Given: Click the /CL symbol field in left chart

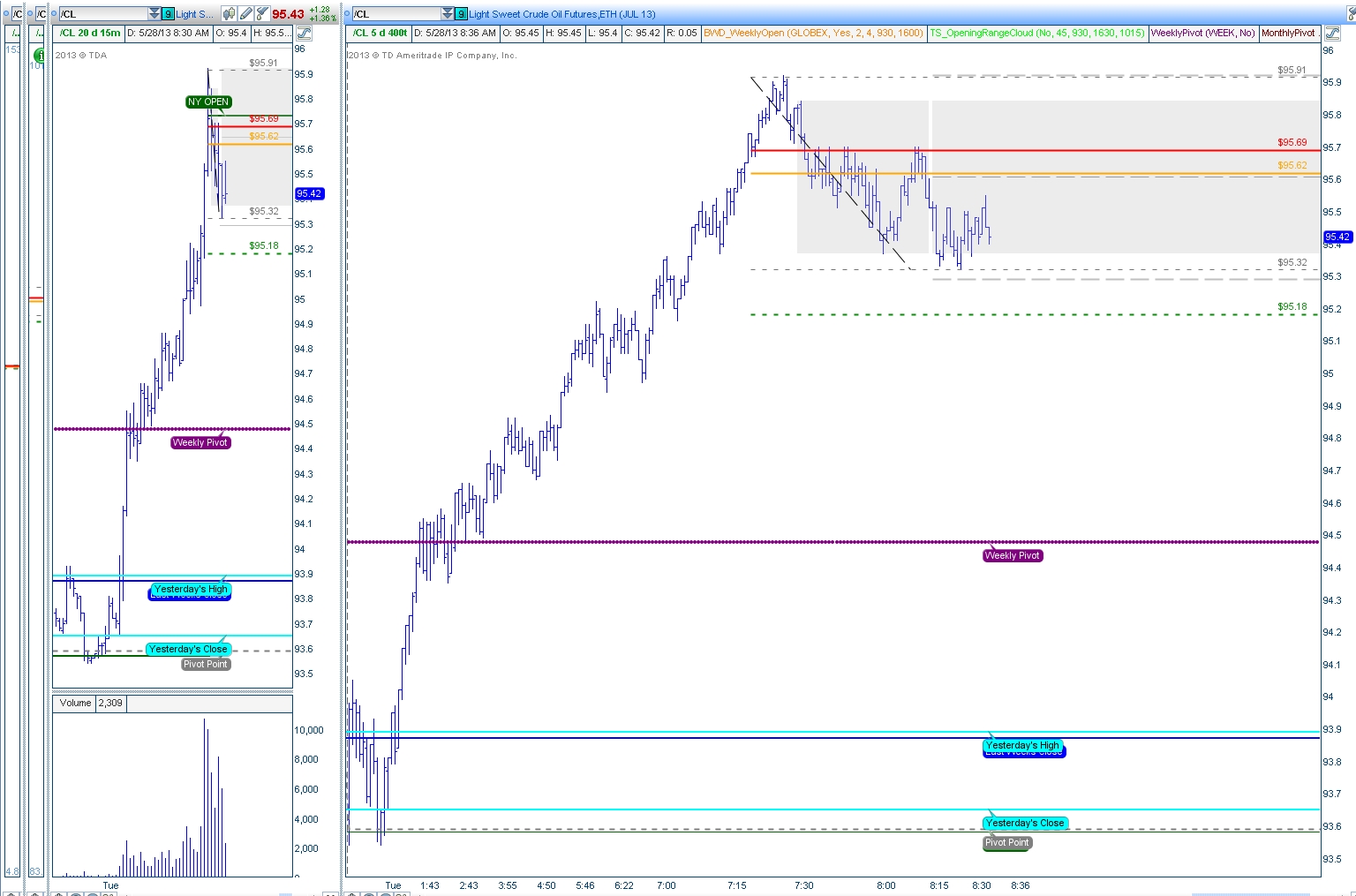Looking at the screenshot, I should point(104,14).
